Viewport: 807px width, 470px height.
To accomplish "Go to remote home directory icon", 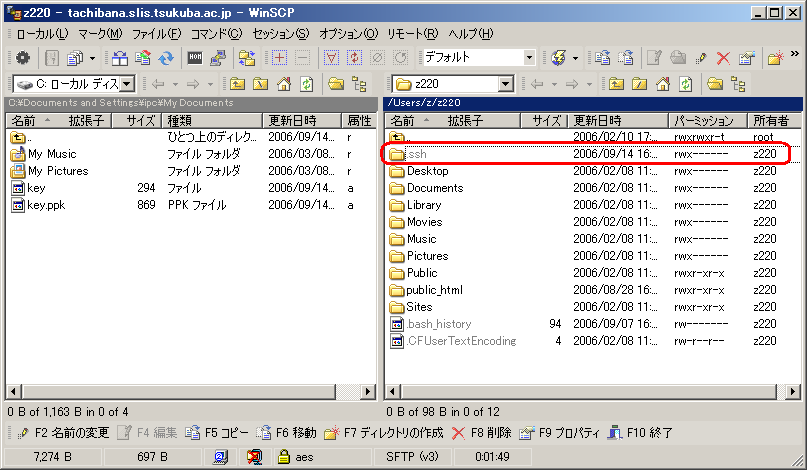I will pyautogui.click(x=663, y=84).
